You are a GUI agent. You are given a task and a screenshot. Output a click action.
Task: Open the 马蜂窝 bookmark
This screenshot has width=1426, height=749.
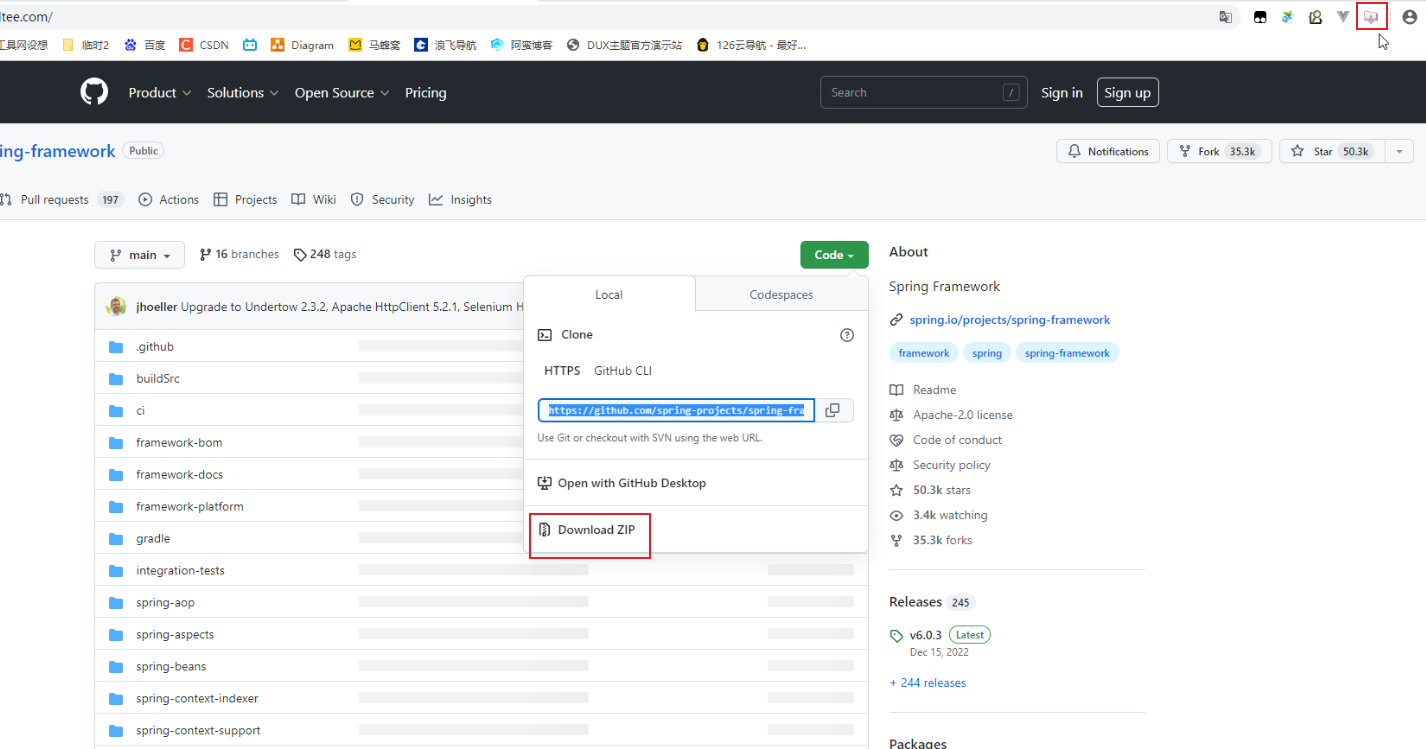click(x=374, y=45)
